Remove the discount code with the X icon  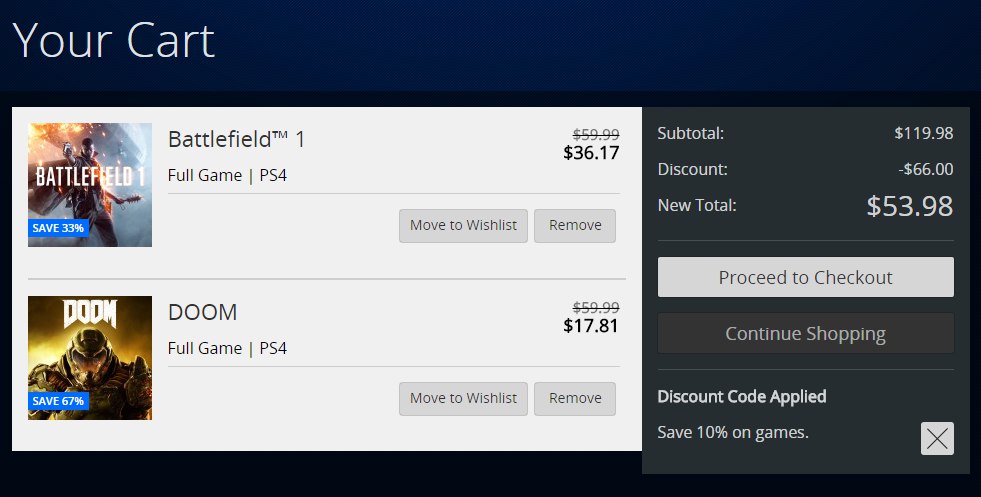[x=937, y=438]
